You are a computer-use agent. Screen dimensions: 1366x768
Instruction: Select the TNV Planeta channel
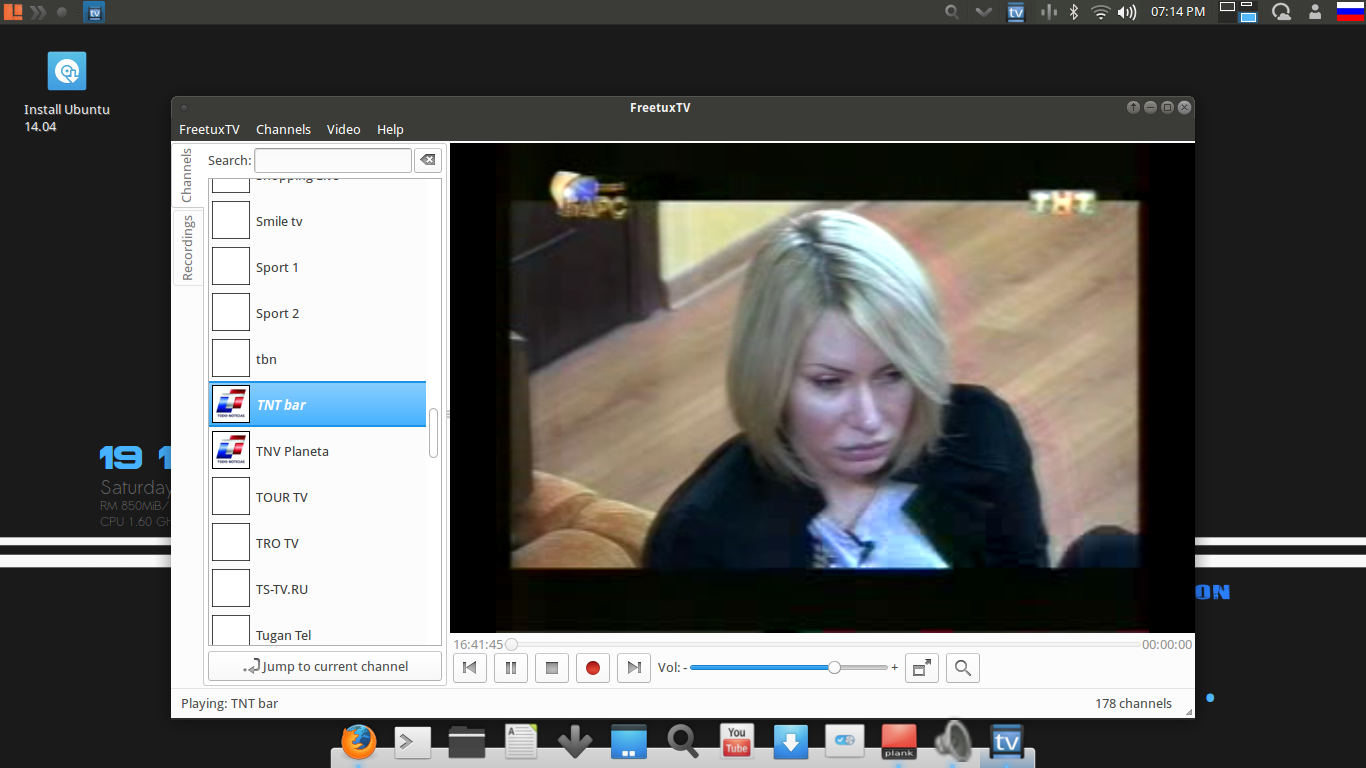[292, 451]
